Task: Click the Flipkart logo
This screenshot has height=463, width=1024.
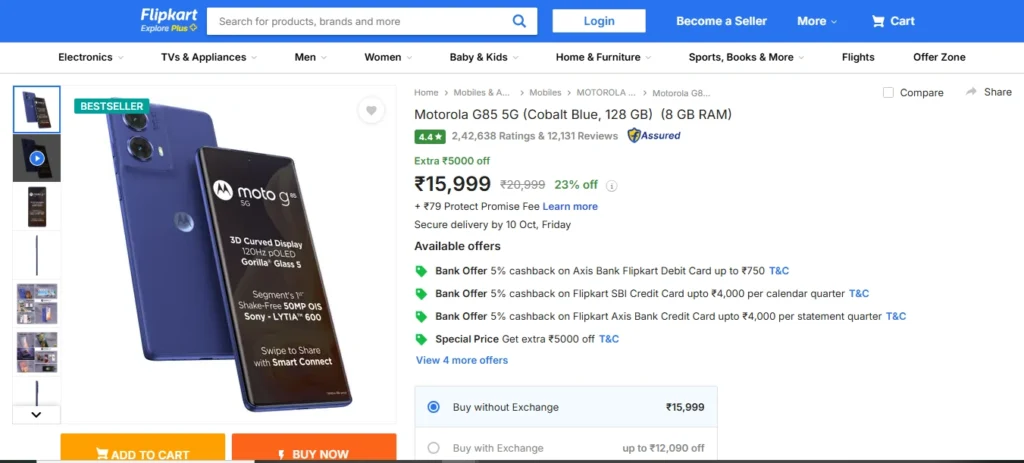Action: pyautogui.click(x=169, y=20)
